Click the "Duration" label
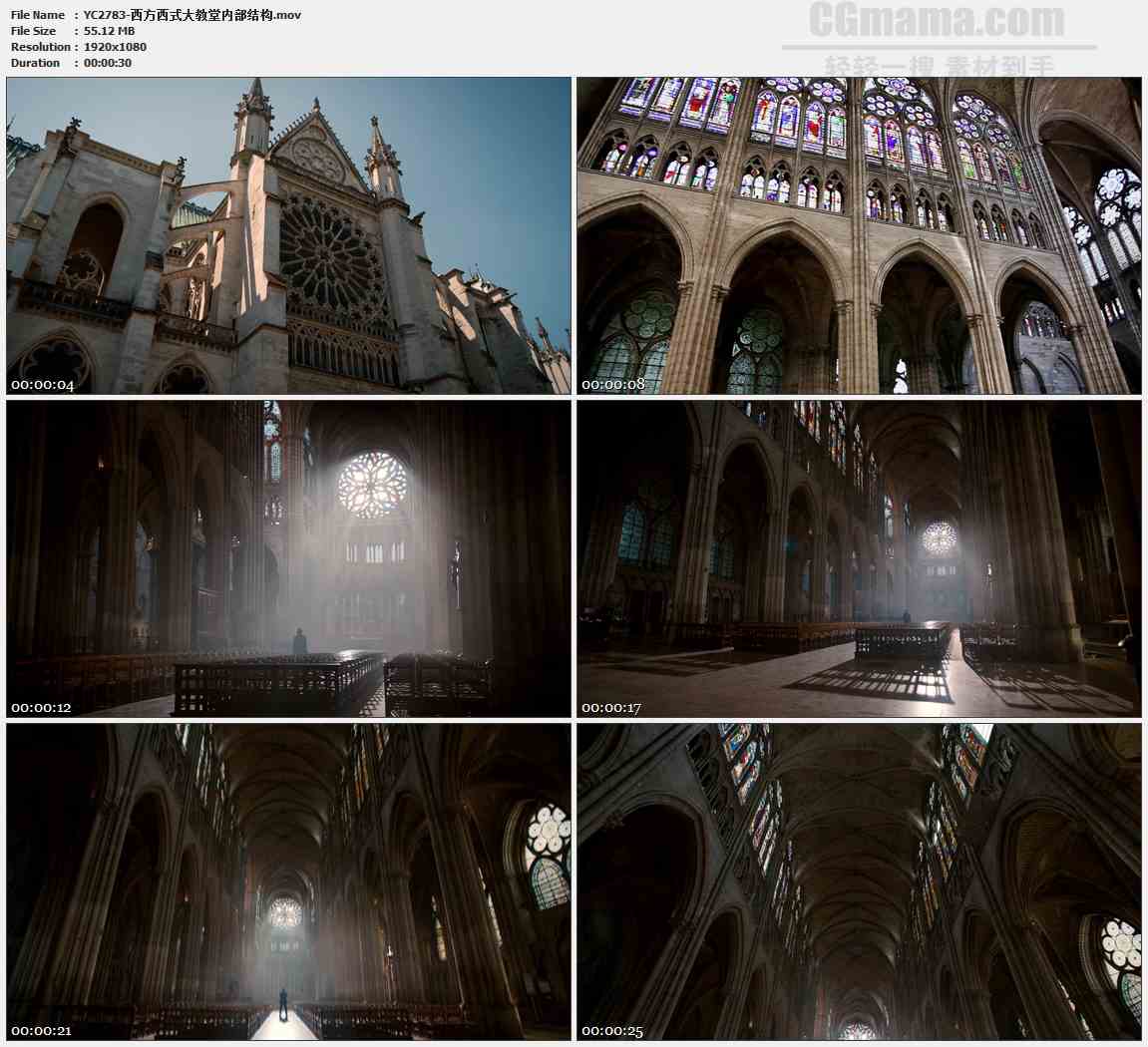Screen dimensions: 1148x1047 [35, 63]
